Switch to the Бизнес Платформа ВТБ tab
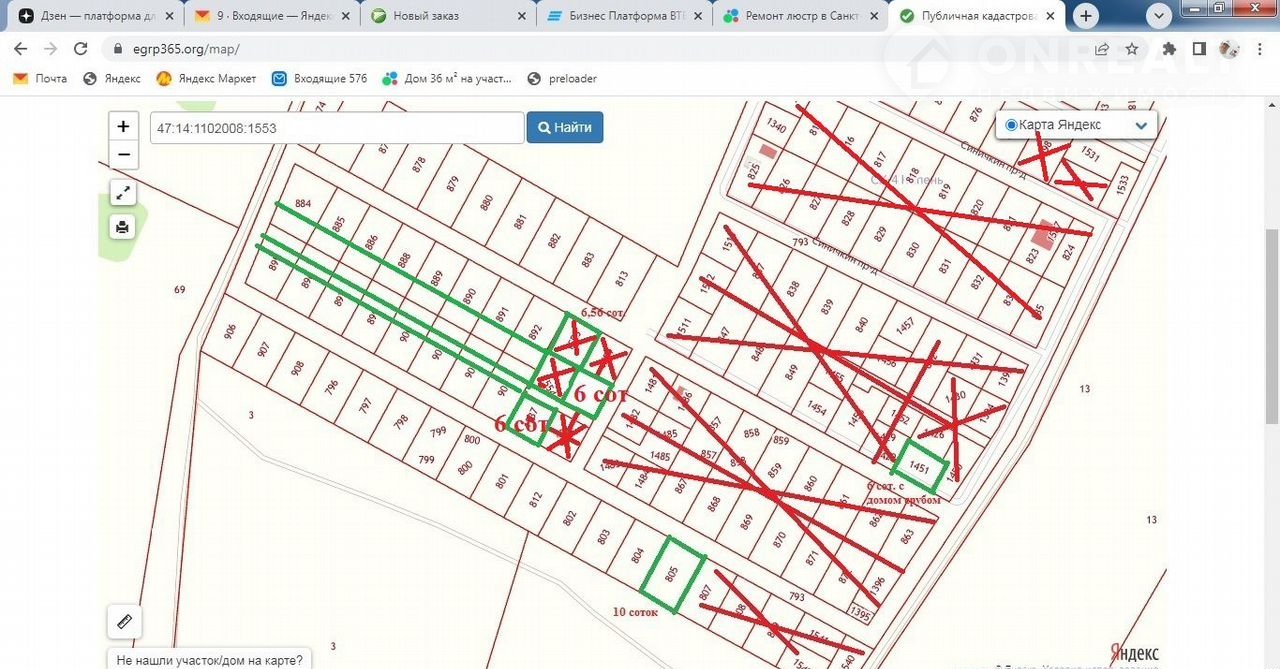The height and width of the screenshot is (669, 1280). pyautogui.click(x=623, y=16)
